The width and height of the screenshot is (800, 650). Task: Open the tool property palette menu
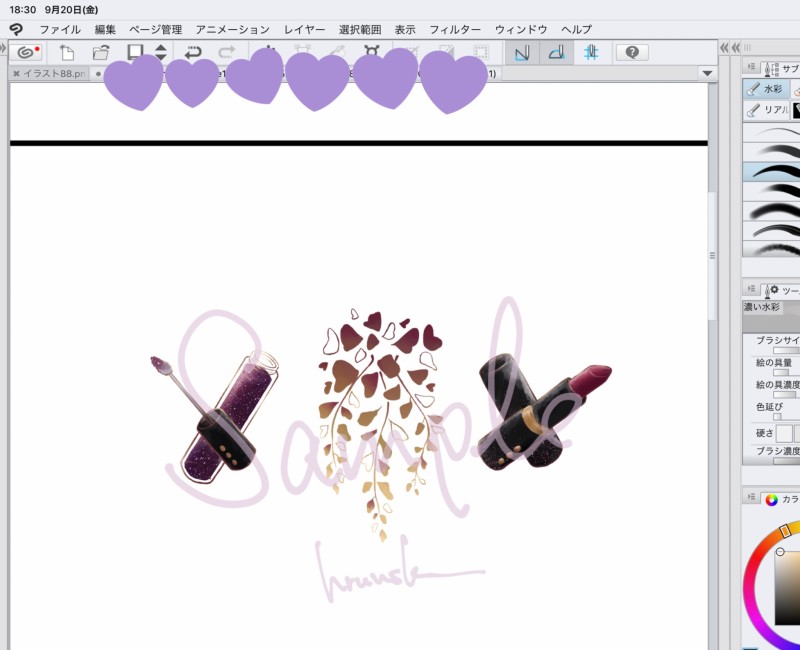(x=751, y=289)
